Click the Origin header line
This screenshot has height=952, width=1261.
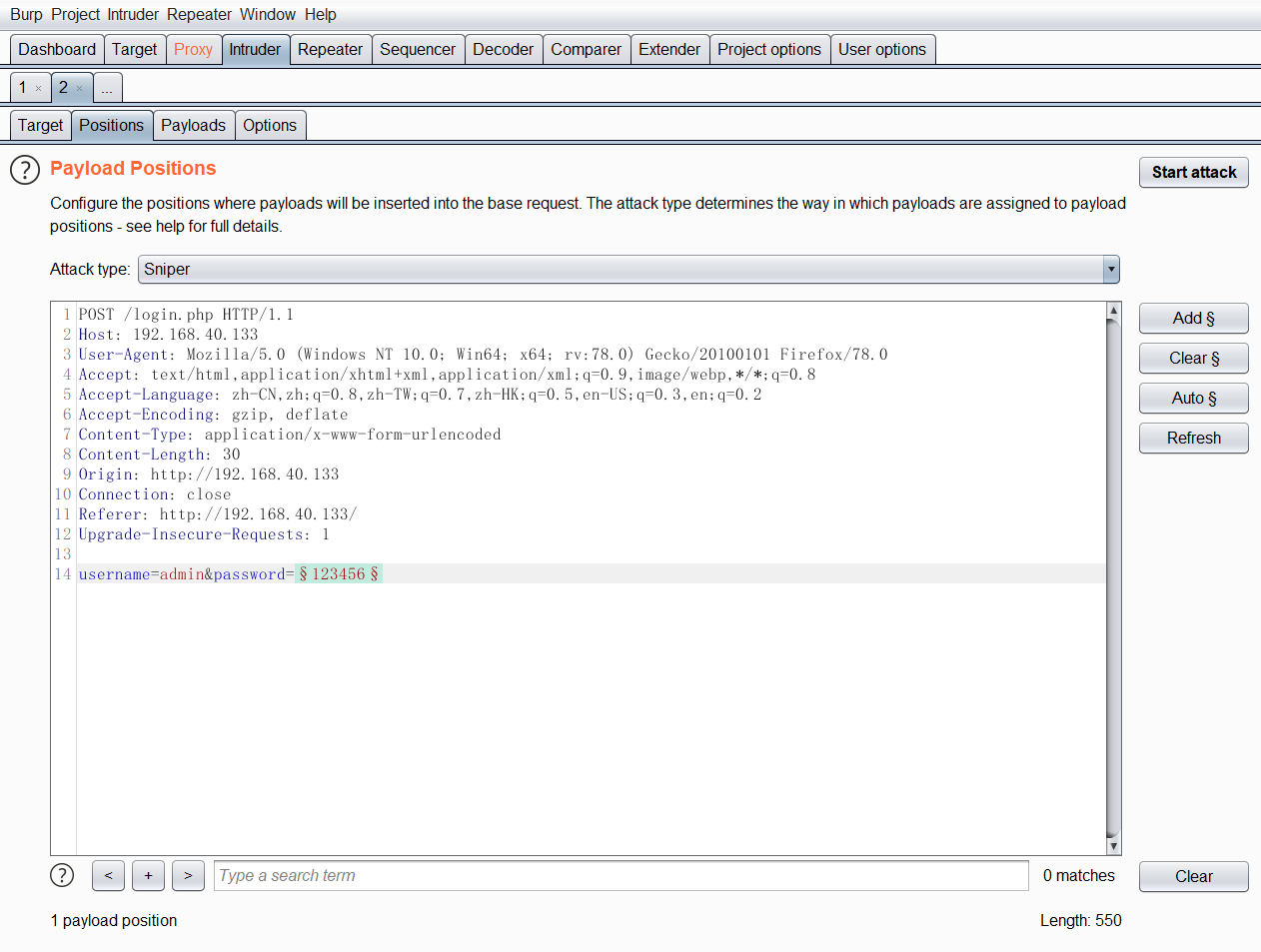pos(209,474)
